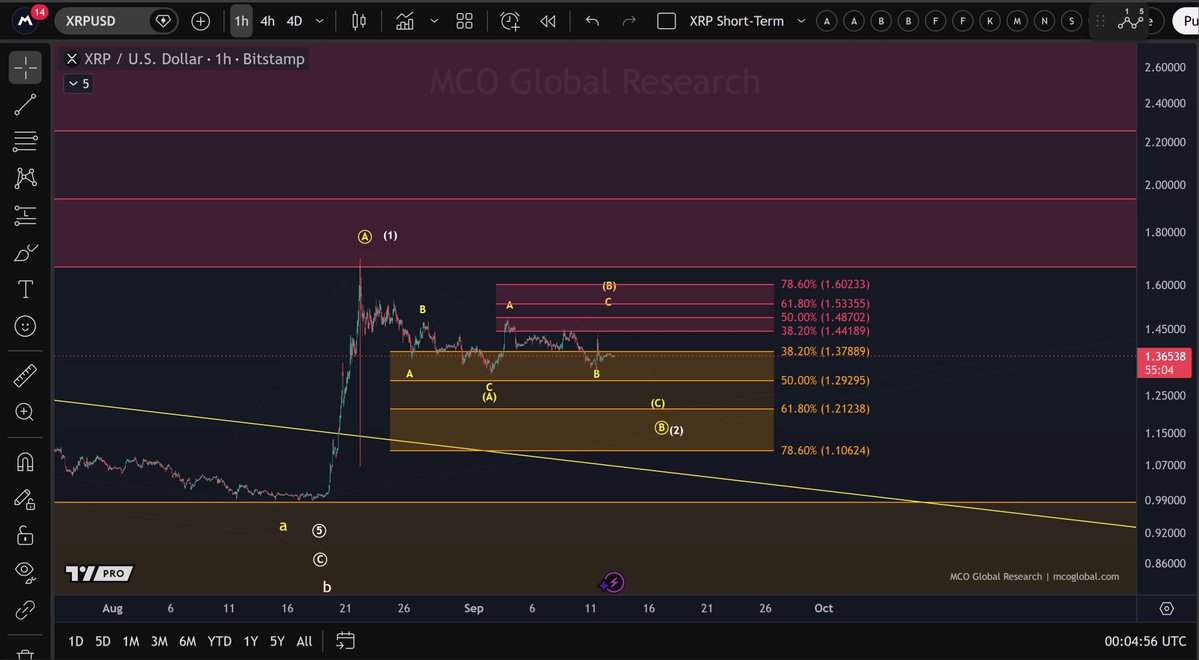Add a symbol to compare
The height and width of the screenshot is (660, 1199).
200,21
